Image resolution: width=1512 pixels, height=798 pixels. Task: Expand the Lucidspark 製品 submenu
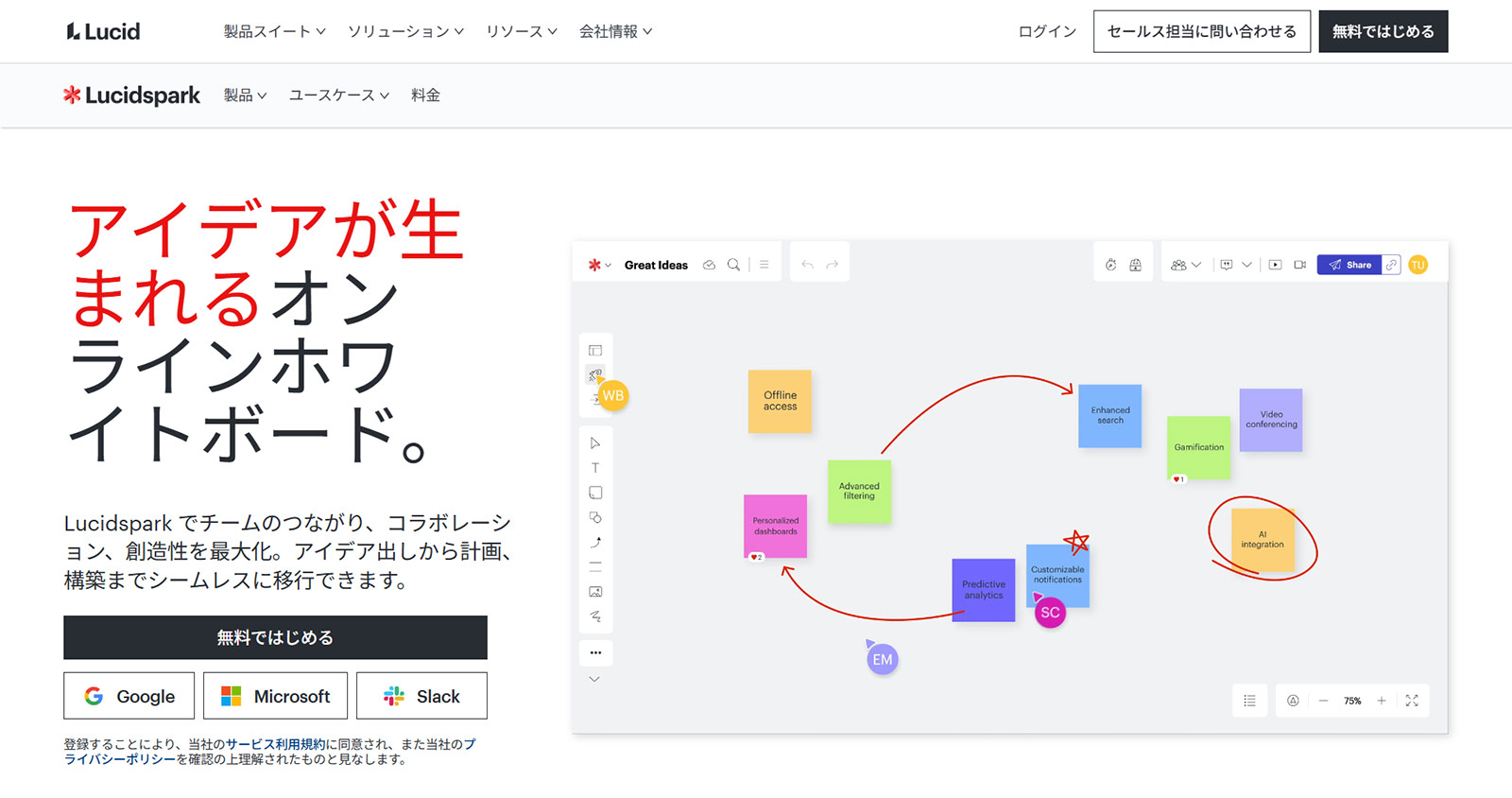246,95
